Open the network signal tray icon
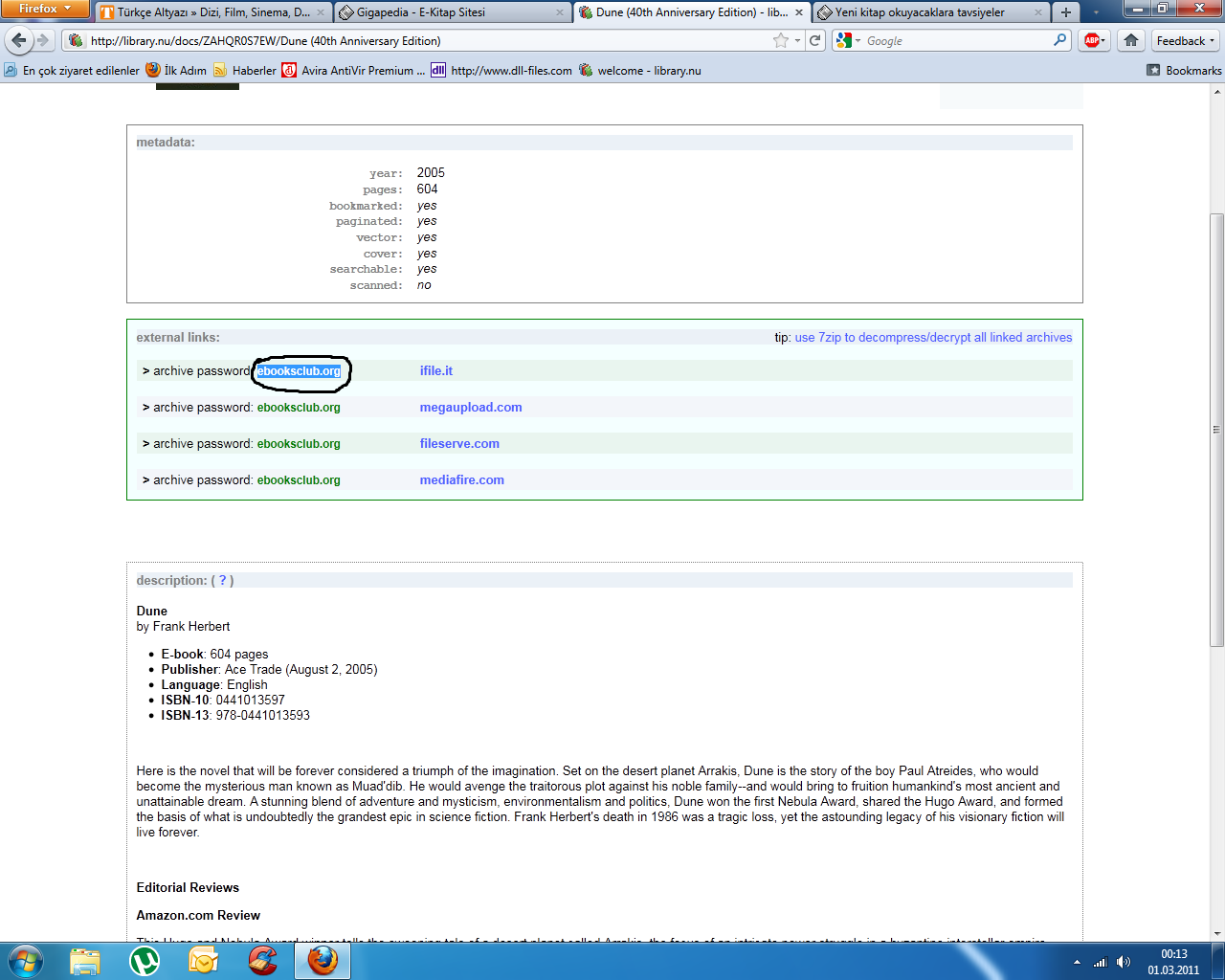 tap(1101, 962)
